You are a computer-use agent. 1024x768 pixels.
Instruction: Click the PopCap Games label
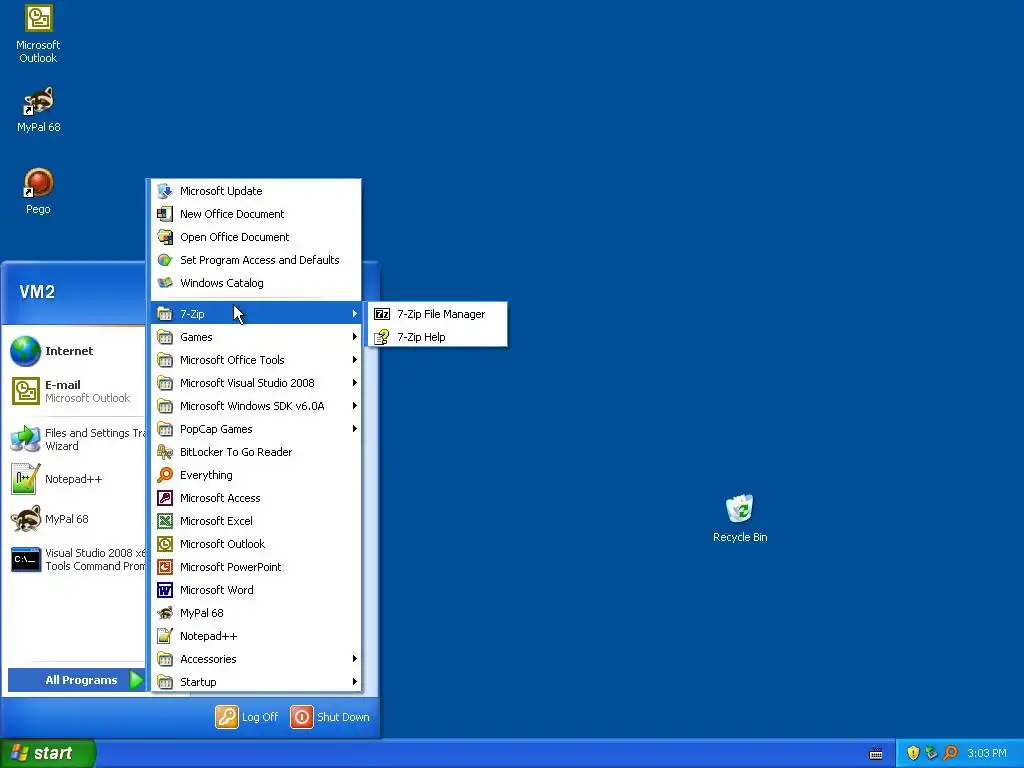[216, 429]
